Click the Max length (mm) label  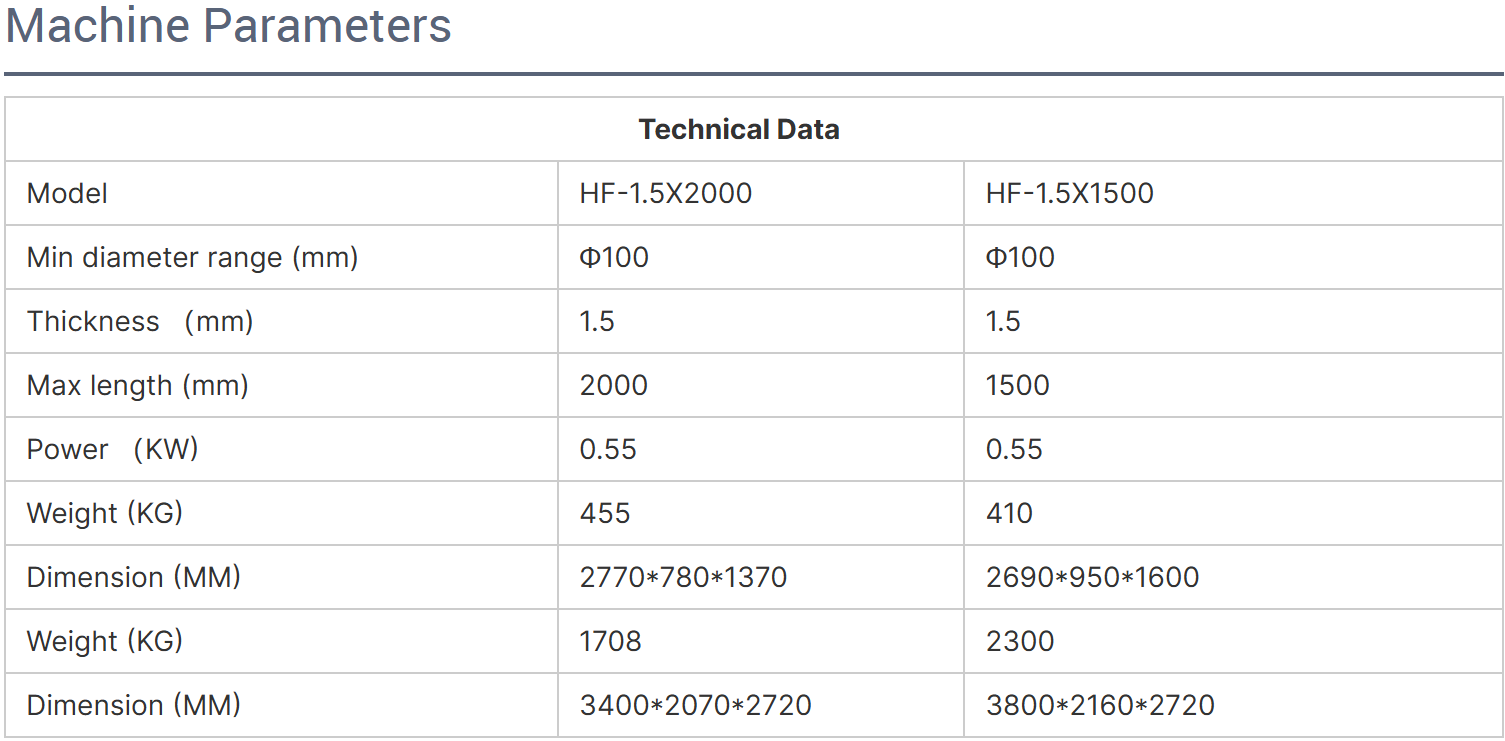click(138, 385)
